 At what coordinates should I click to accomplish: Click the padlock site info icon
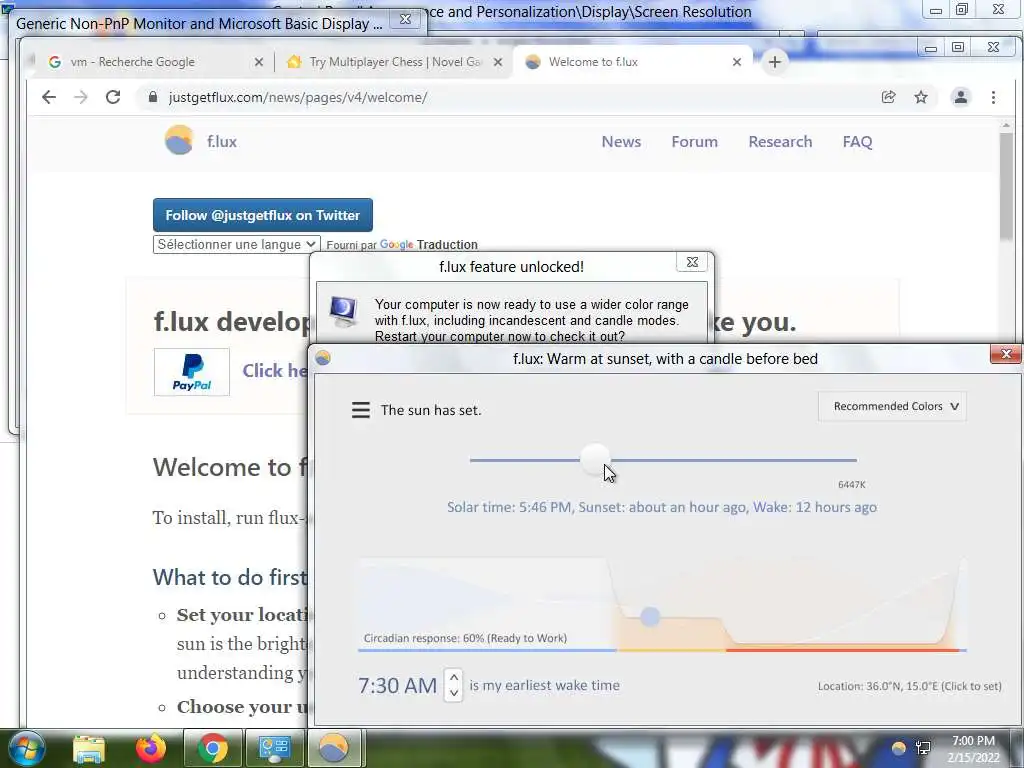pyautogui.click(x=153, y=97)
